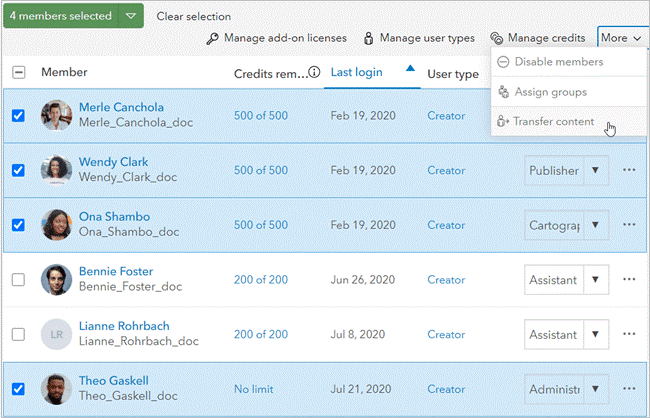
Task: Open Ona Shambo's profile link
Action: [114, 216]
